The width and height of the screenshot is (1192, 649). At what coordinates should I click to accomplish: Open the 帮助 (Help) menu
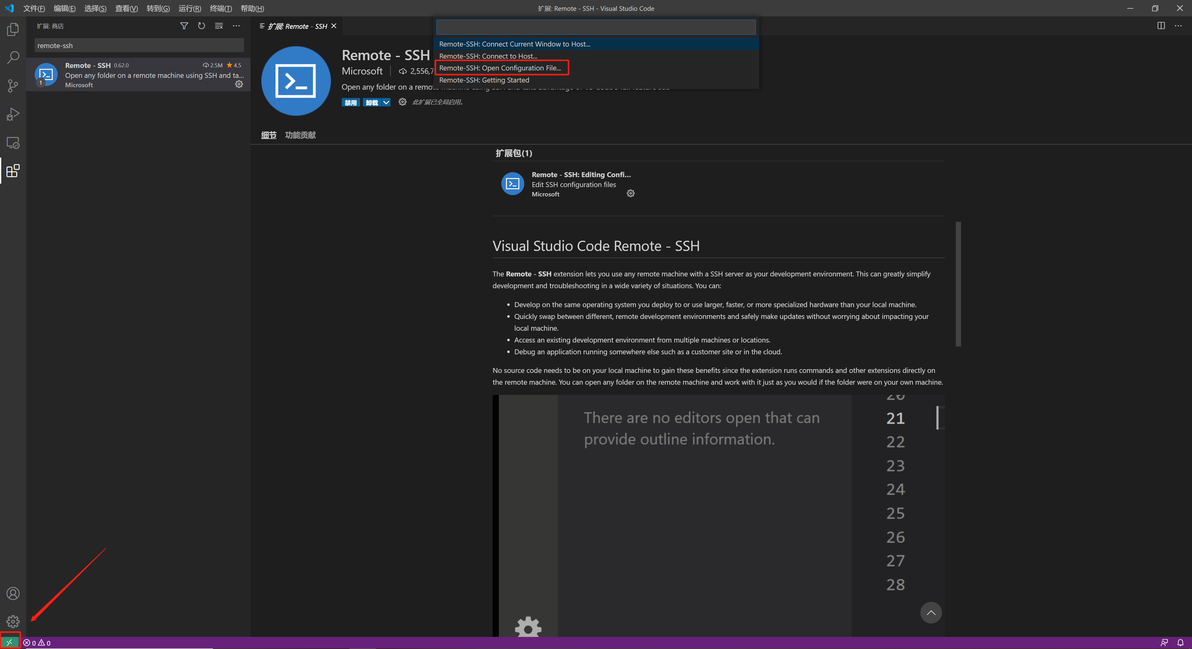(252, 8)
